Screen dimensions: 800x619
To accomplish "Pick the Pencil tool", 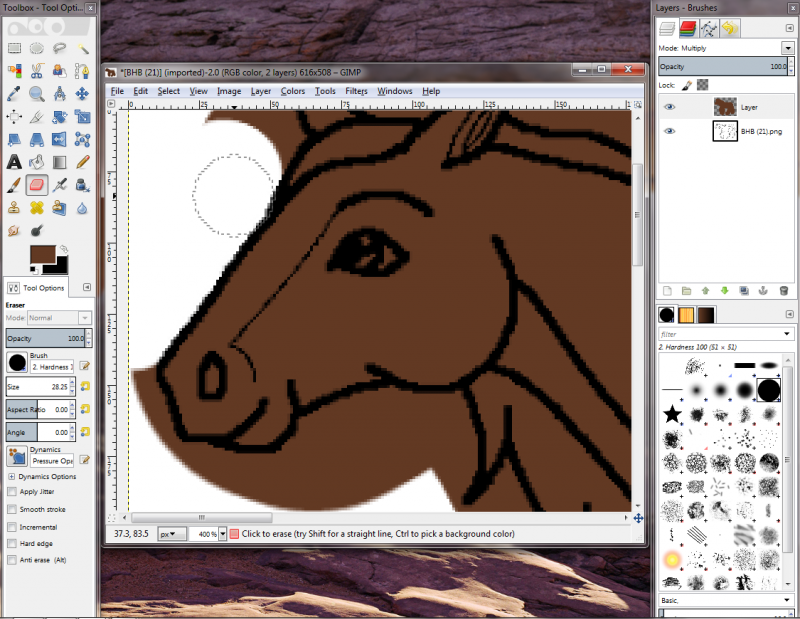I will (x=82, y=162).
